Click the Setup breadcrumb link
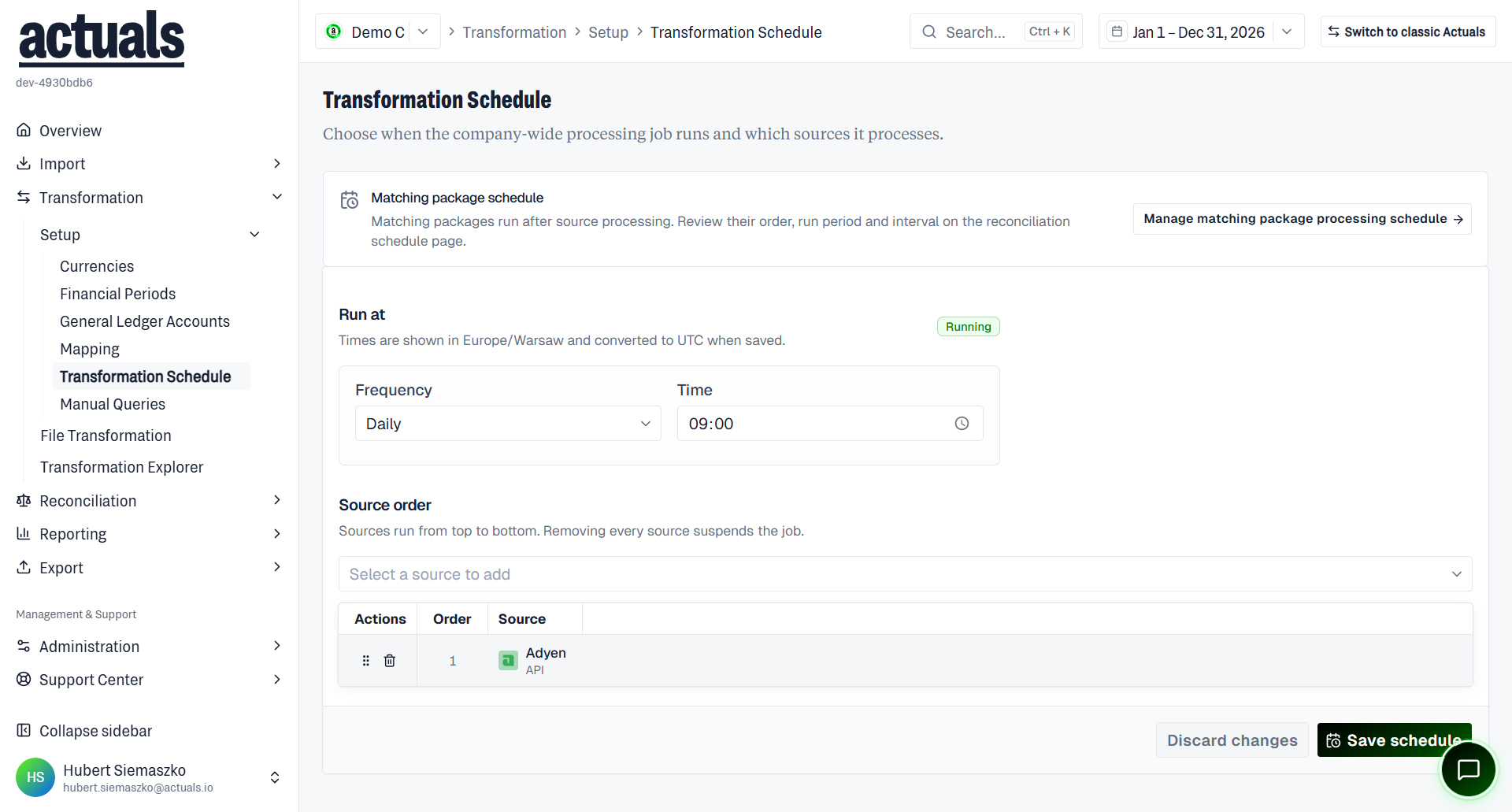Screen dimensions: 1512x812 click(x=608, y=32)
